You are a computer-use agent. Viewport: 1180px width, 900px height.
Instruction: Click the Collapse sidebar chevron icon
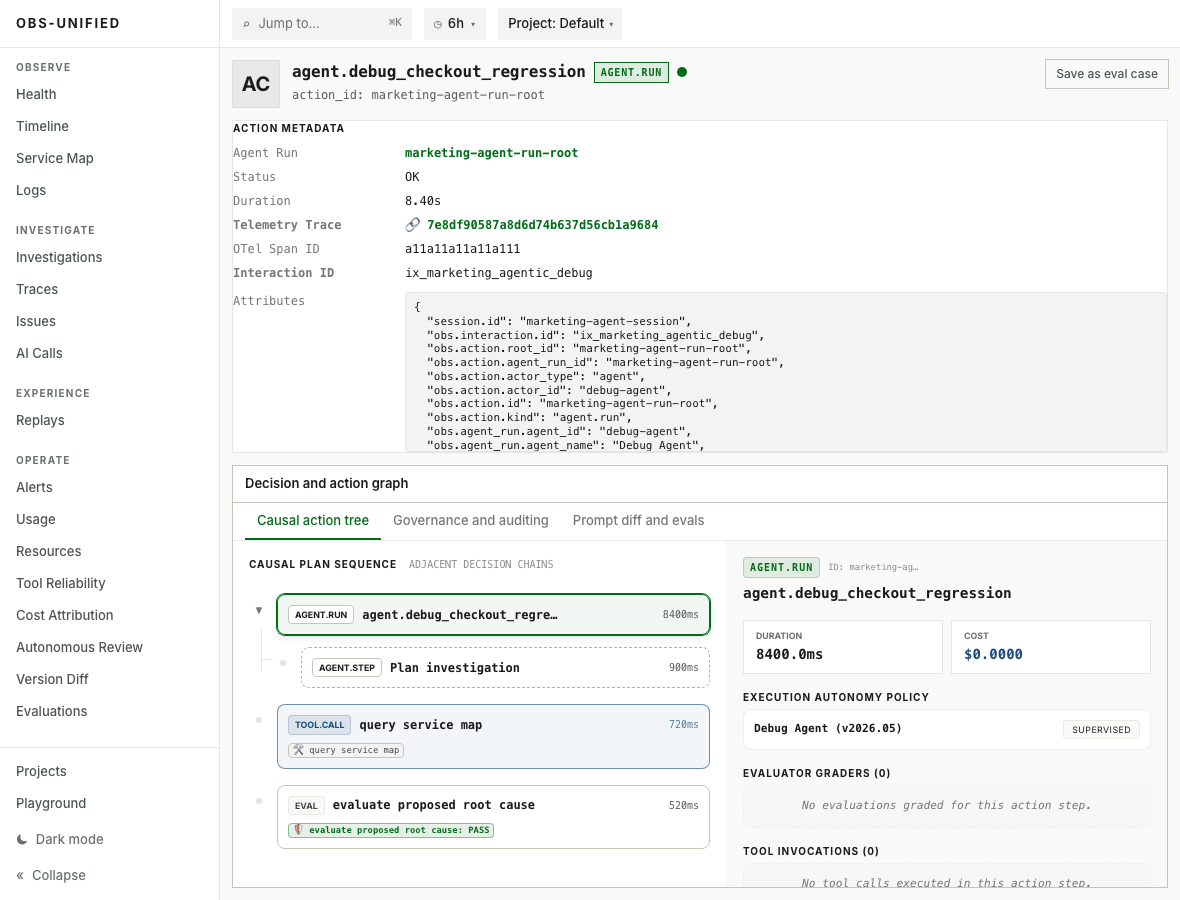[x=20, y=875]
